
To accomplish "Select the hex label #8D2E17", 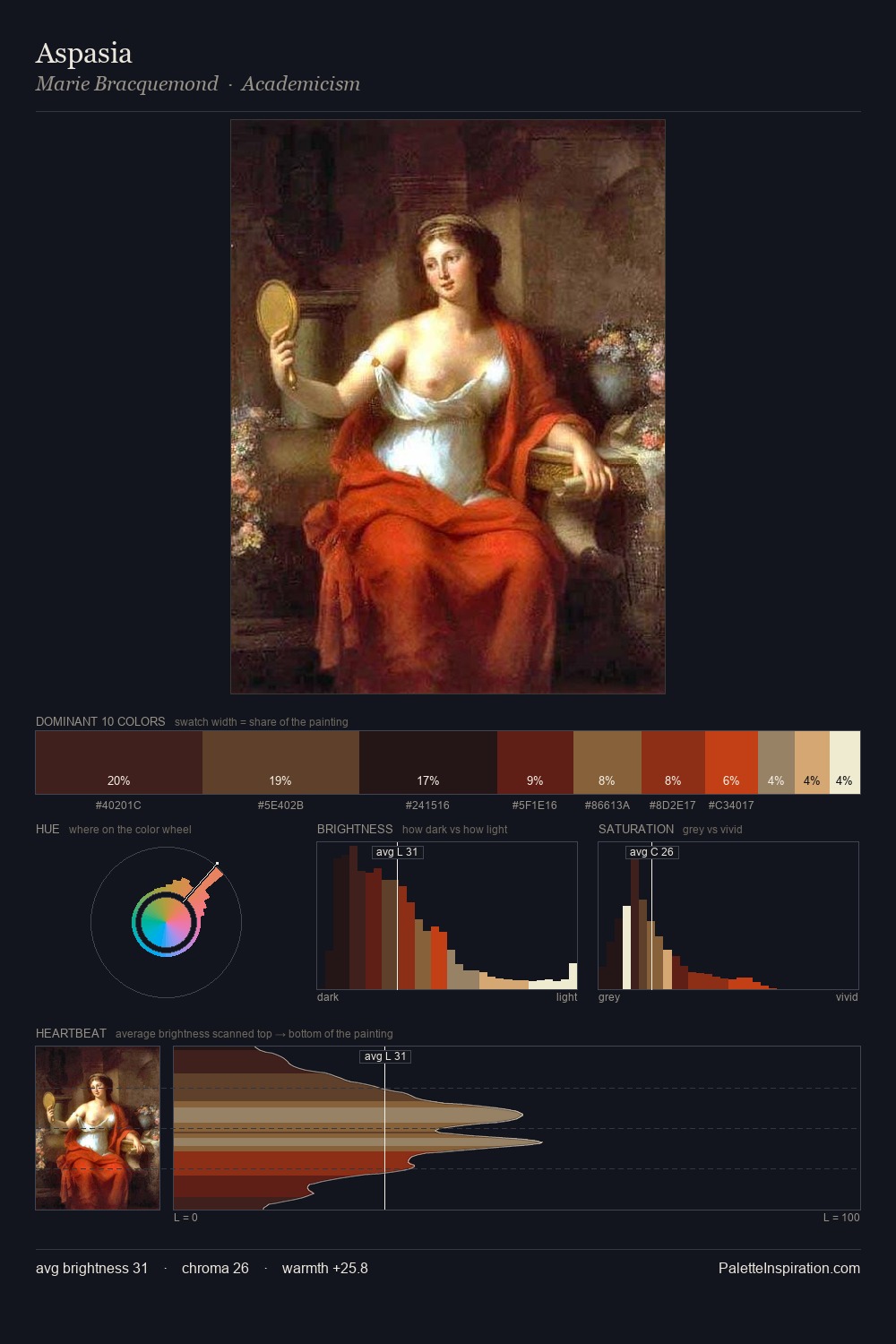I will pos(673,806).
